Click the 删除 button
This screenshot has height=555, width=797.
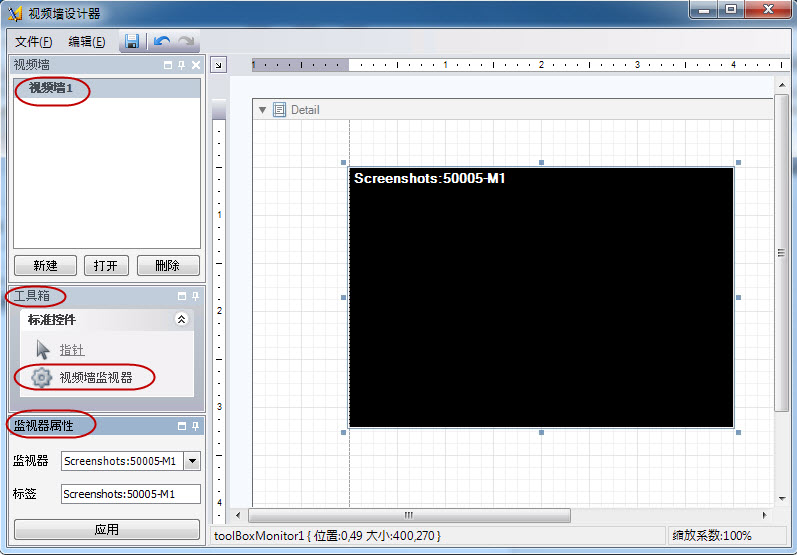coord(168,266)
